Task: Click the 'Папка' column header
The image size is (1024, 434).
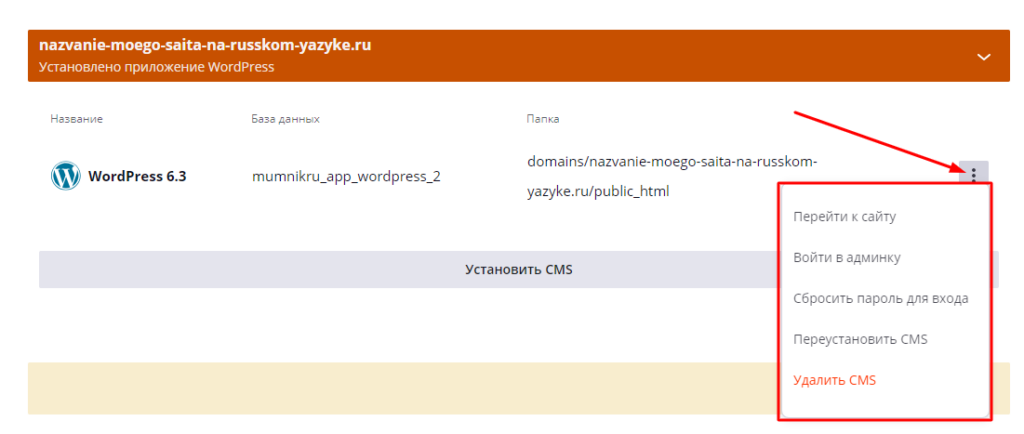Action: (543, 119)
